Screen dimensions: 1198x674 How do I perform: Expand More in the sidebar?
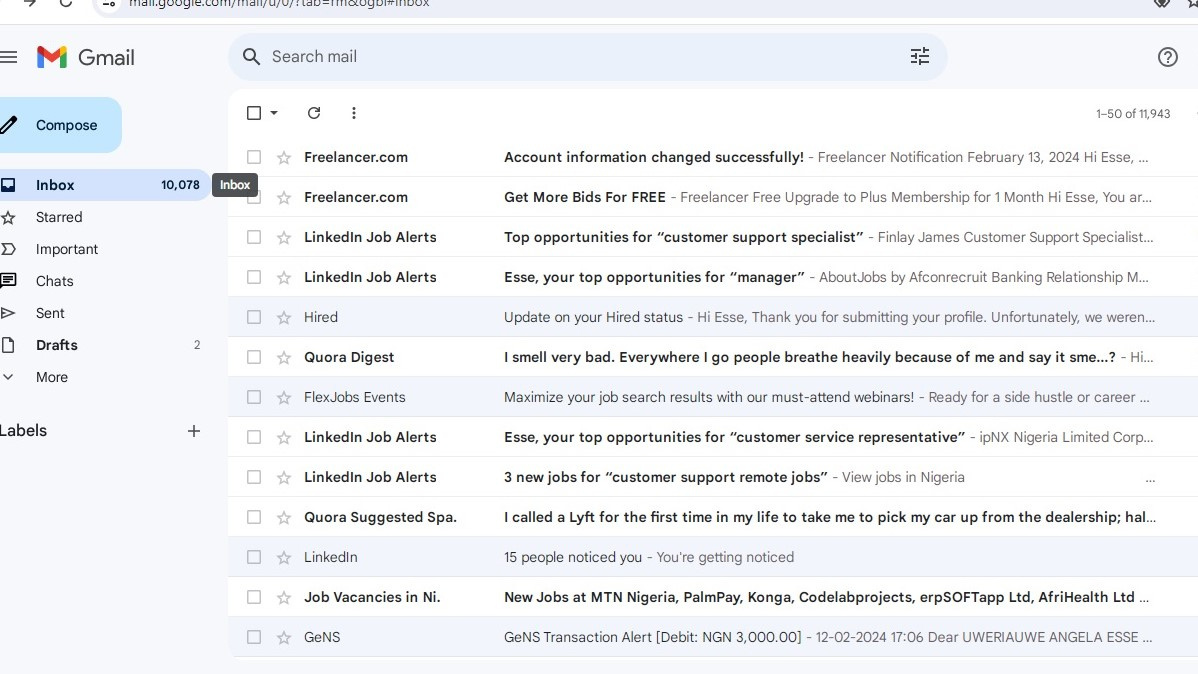(x=52, y=377)
